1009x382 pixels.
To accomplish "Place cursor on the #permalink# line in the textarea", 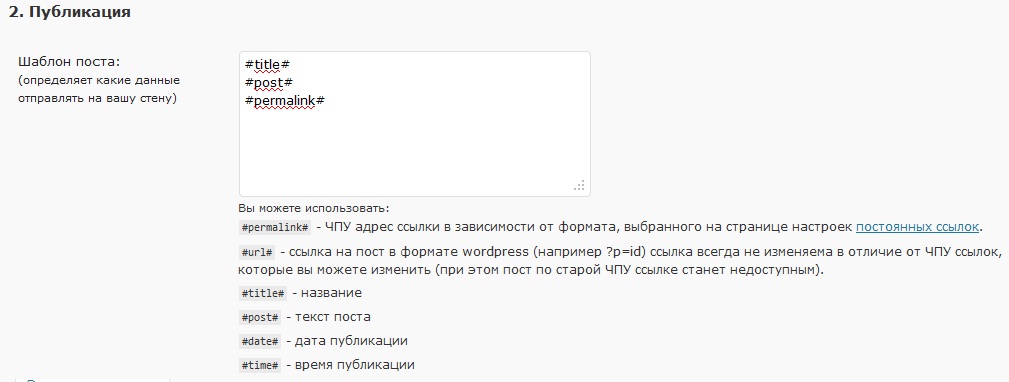I will (284, 101).
